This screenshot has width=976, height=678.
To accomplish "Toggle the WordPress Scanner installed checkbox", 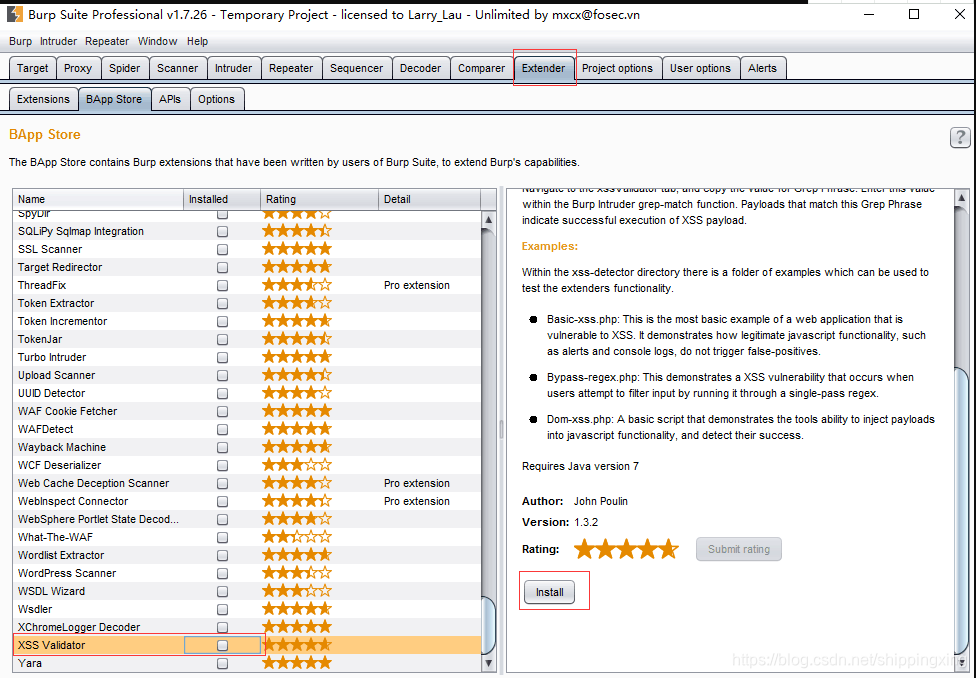I will [x=222, y=573].
